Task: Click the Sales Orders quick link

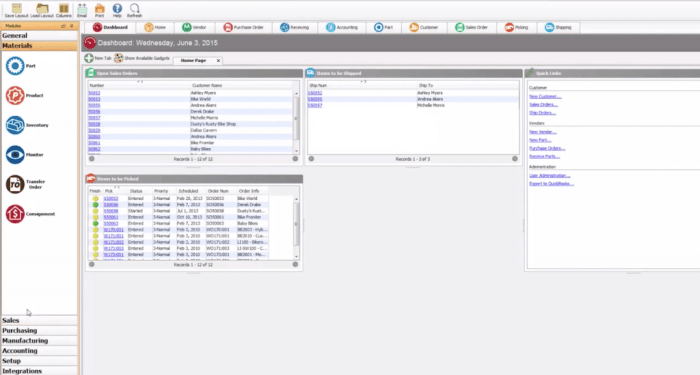Action: tap(543, 104)
